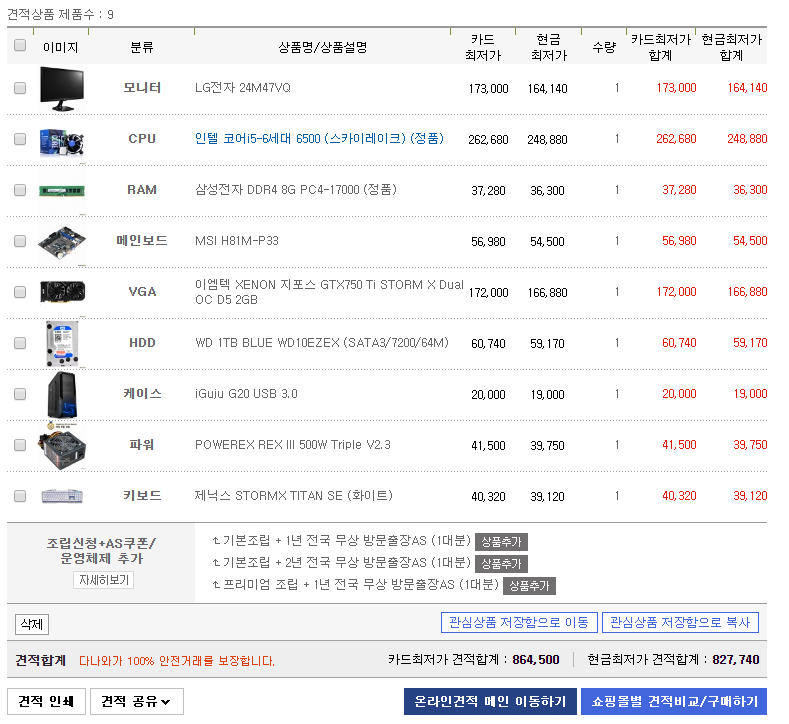The height and width of the screenshot is (724, 789).
Task: Open the WD hard drive thumbnail
Action: pyautogui.click(x=62, y=344)
